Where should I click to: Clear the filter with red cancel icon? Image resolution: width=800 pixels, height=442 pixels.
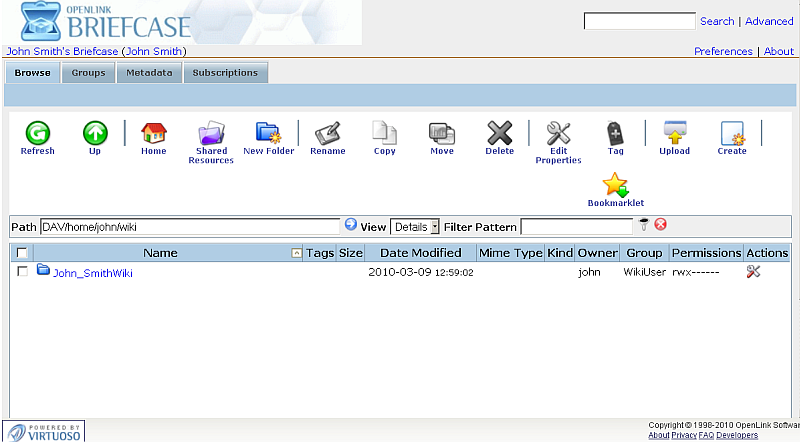[661, 225]
